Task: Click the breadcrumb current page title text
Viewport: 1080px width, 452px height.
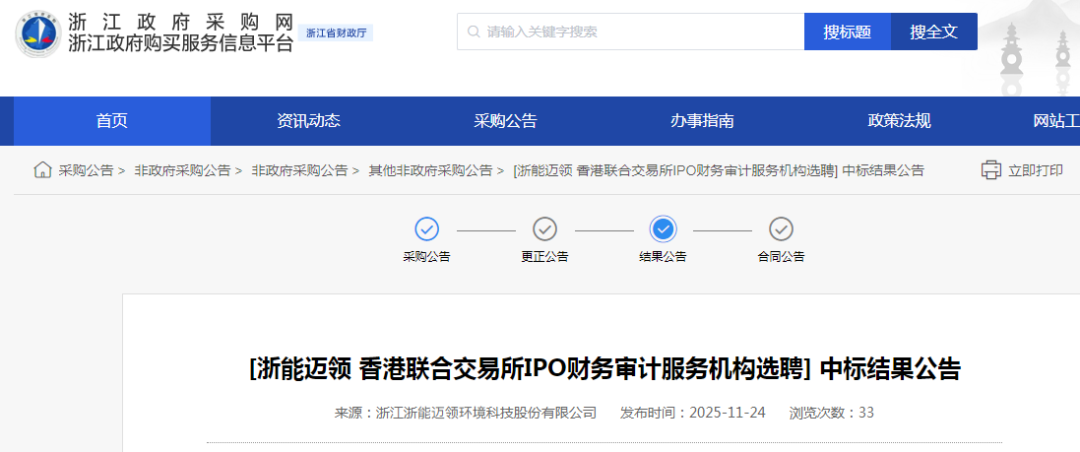Action: (x=718, y=171)
